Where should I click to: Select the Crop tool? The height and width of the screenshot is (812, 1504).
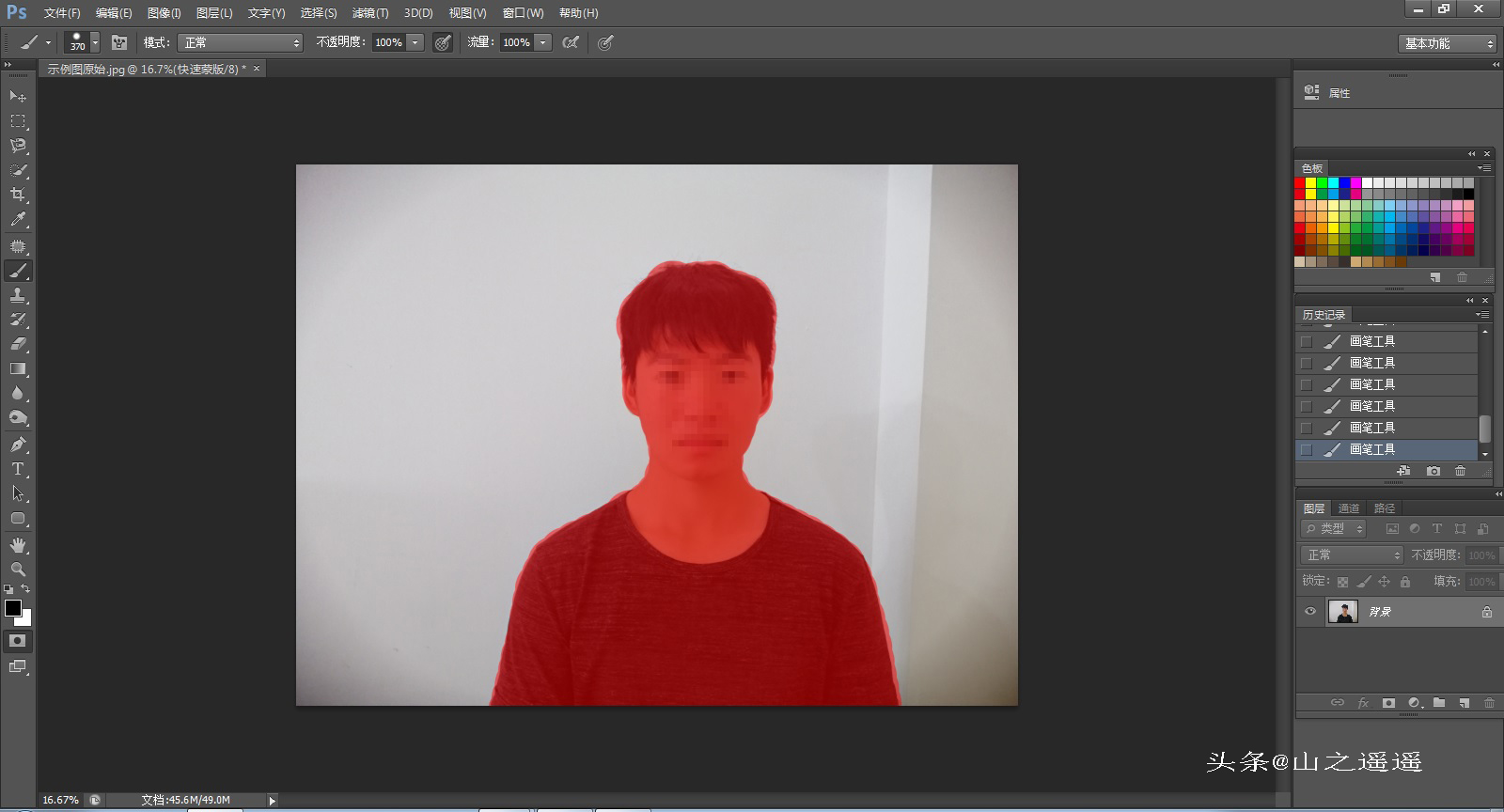18,195
